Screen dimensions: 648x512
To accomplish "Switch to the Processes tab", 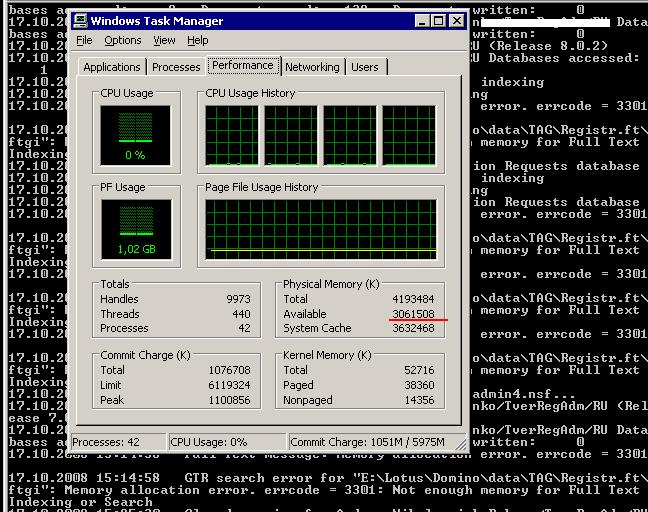I will coord(176,67).
